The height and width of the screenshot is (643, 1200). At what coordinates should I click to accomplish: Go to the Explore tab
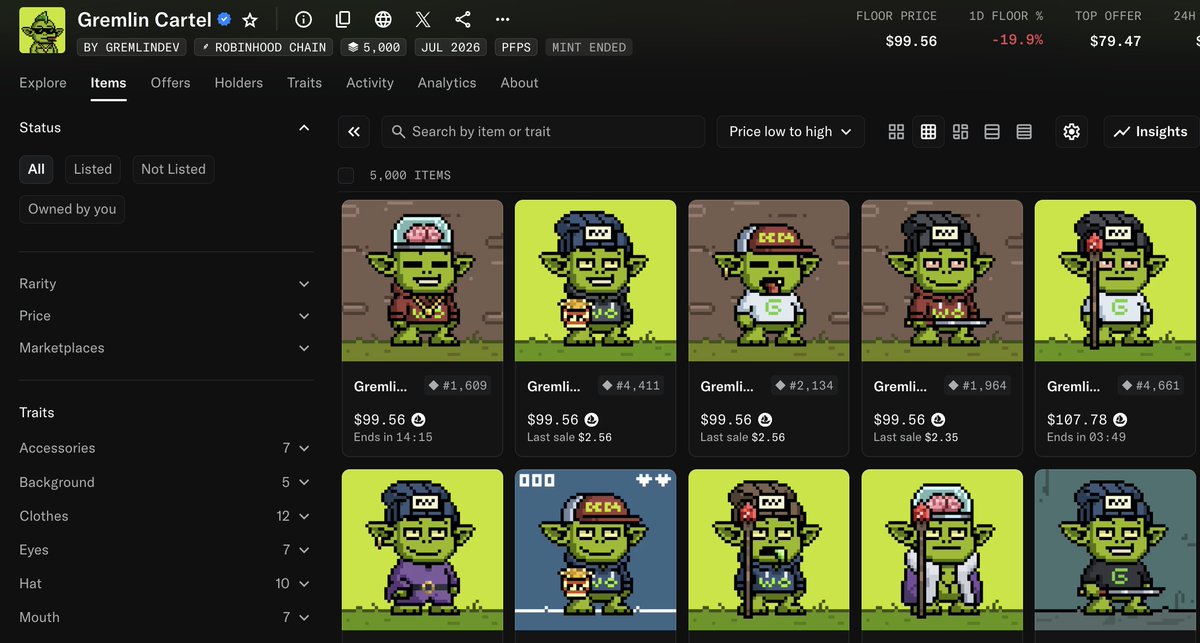pyautogui.click(x=43, y=83)
